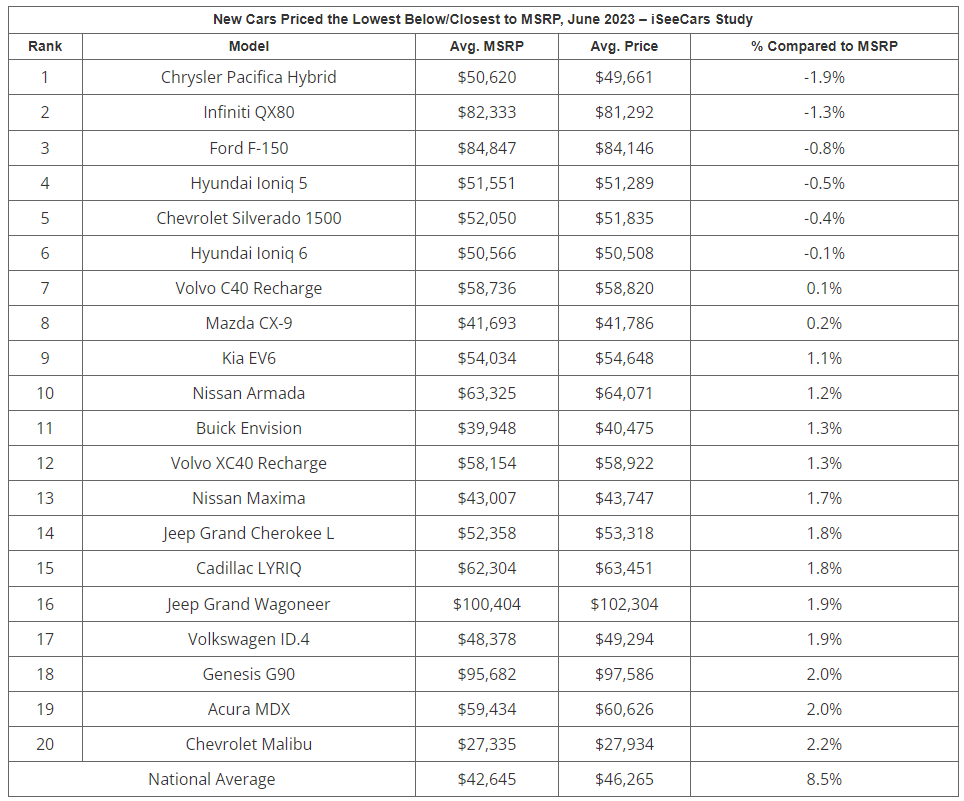Click the Volvo C40 Recharge cell
Screen dimensions: 964x801
(248, 288)
